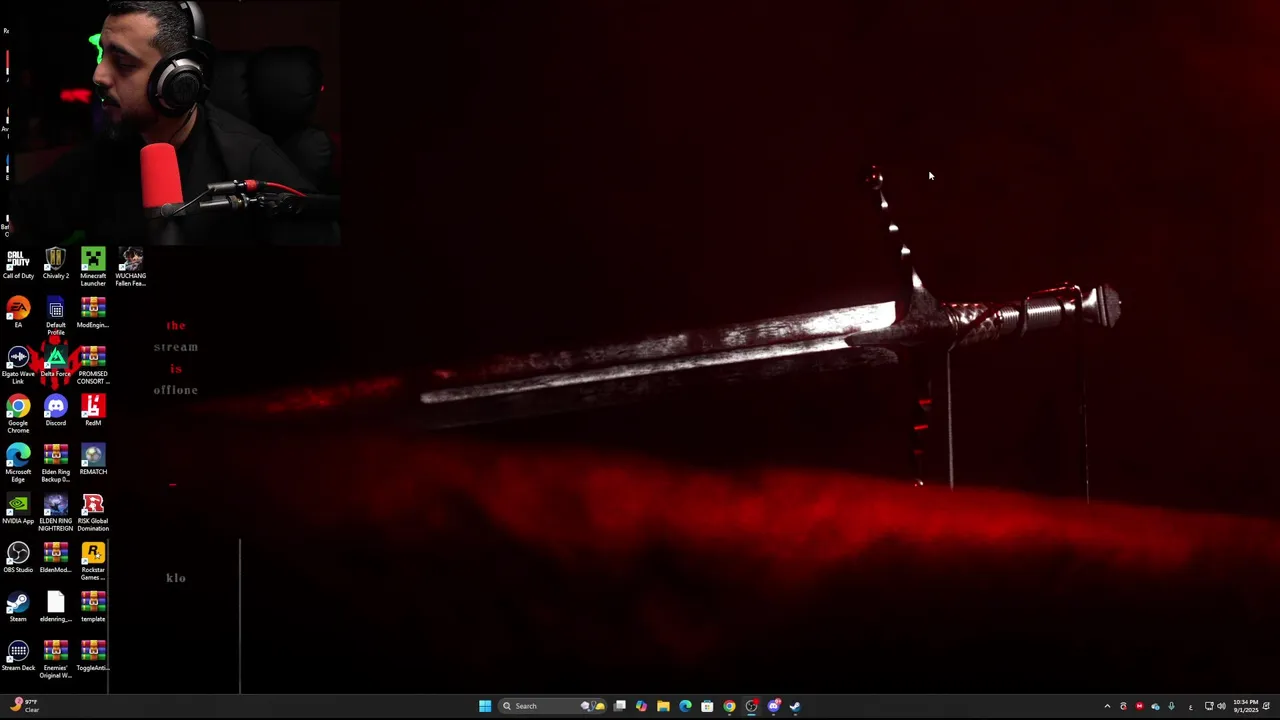The image size is (1280, 720).
Task: Select the Enemies' Original W archive icon
Action: (x=55, y=659)
